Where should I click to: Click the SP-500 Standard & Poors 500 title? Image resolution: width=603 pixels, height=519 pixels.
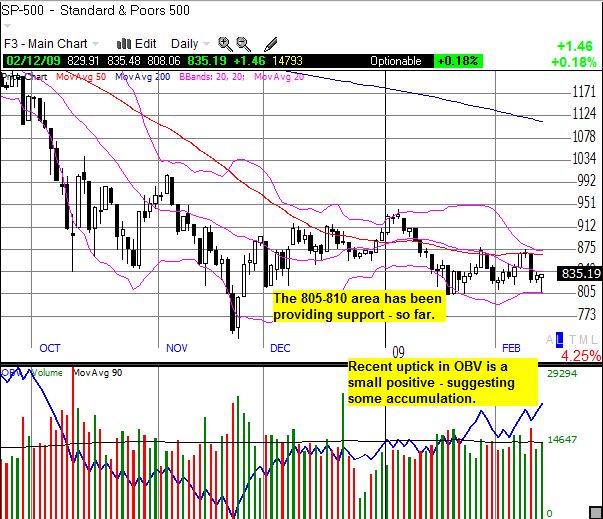(95, 10)
